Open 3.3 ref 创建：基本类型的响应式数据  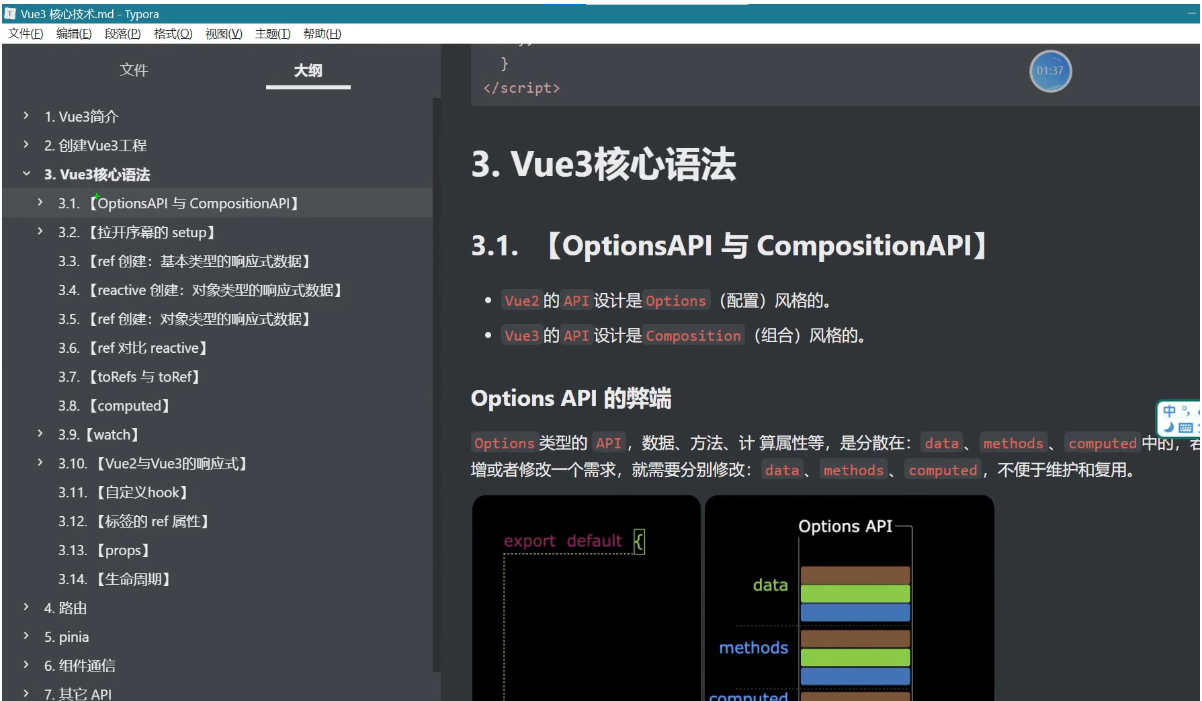point(186,262)
